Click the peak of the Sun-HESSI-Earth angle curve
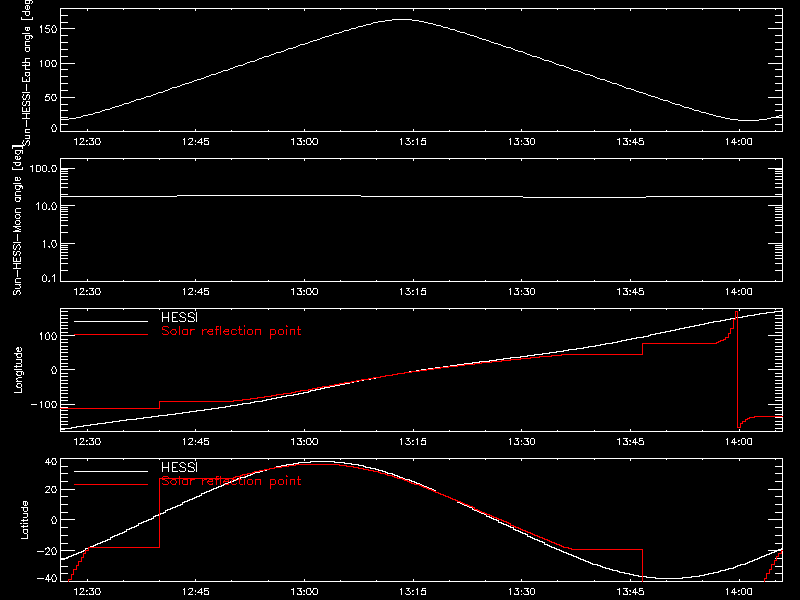The height and width of the screenshot is (600, 800). point(402,19)
